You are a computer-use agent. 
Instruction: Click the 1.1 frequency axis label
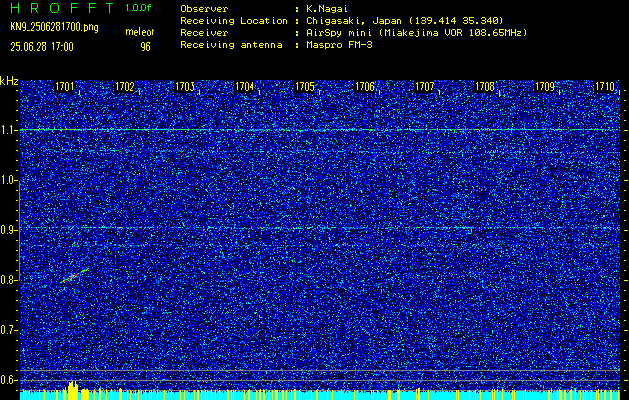pyautogui.click(x=7, y=130)
